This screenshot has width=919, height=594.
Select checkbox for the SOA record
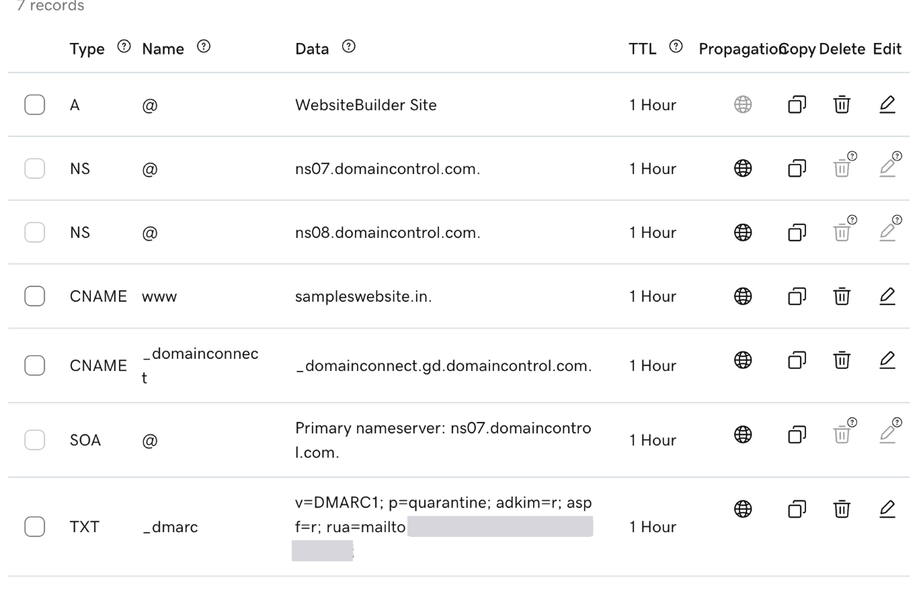tap(35, 440)
